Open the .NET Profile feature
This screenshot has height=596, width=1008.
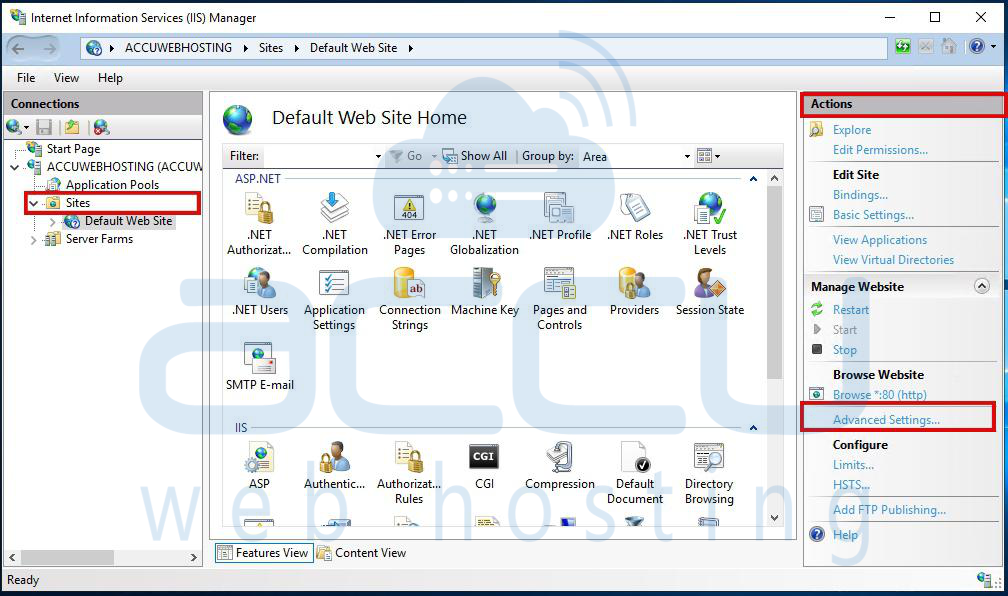[560, 217]
